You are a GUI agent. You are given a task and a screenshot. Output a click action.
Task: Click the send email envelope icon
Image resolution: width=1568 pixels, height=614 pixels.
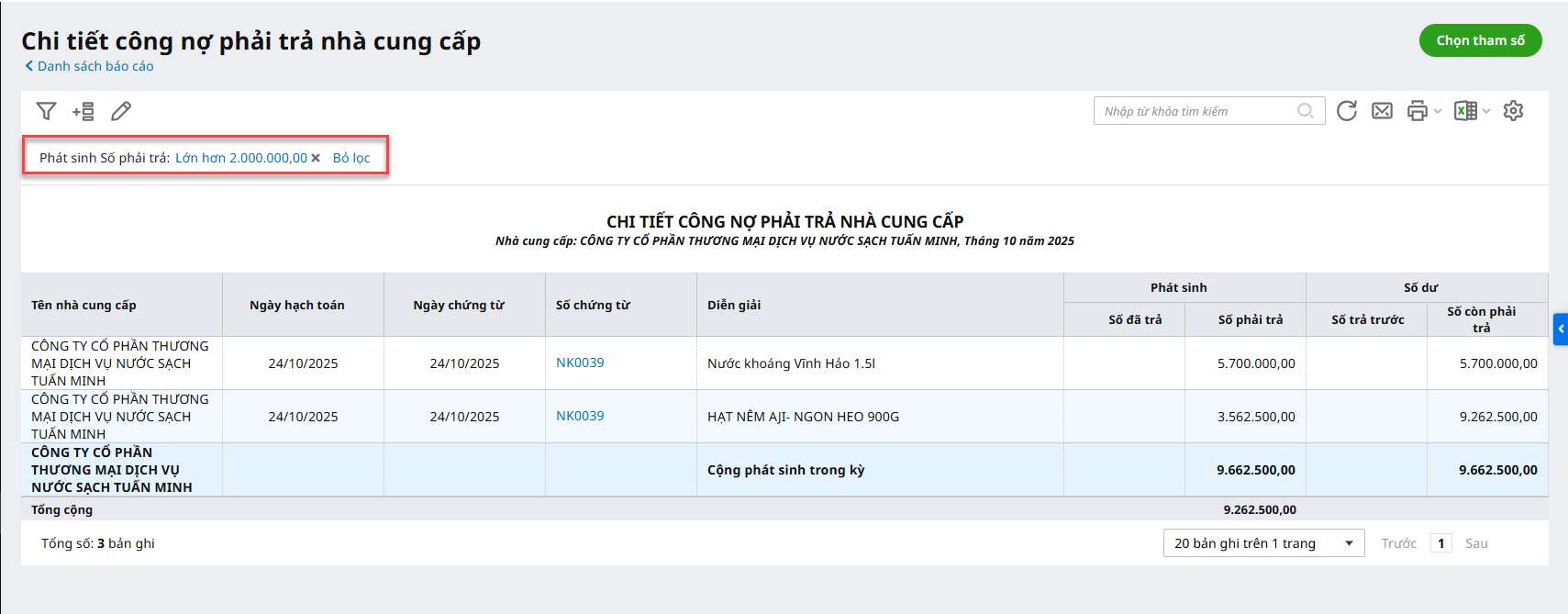click(x=1382, y=111)
